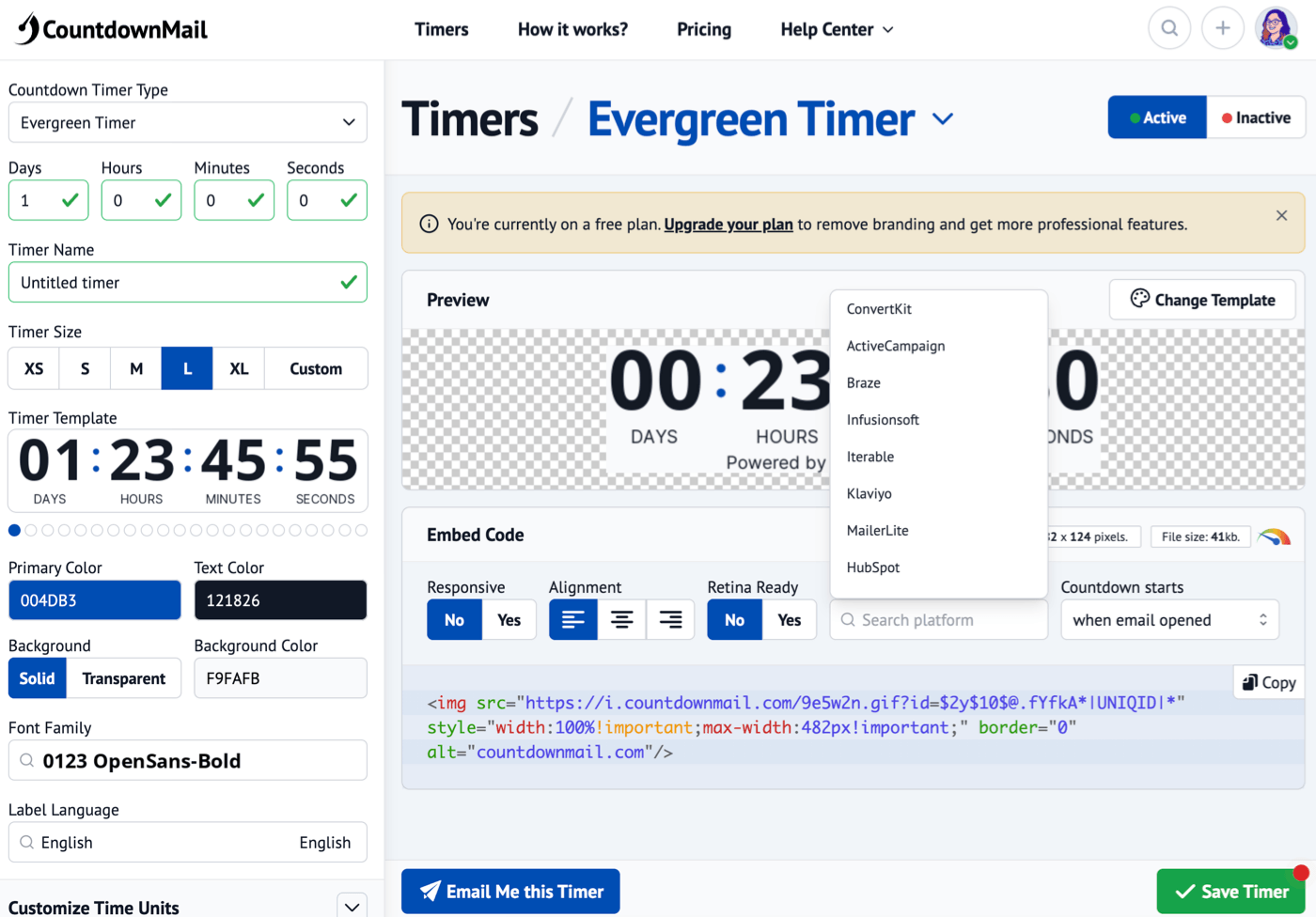Viewport: 1316px width, 917px height.
Task: Open the Label Language selector
Action: click(188, 842)
